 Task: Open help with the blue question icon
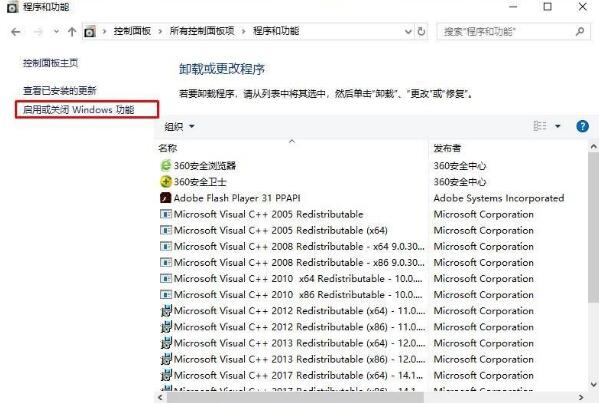pos(582,126)
